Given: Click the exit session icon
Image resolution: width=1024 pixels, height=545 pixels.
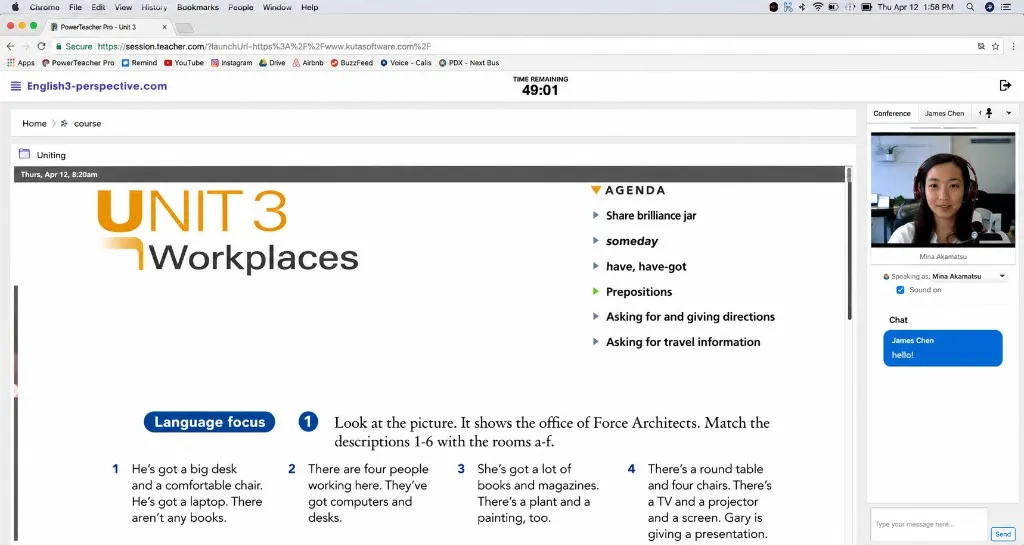Looking at the screenshot, I should (x=1005, y=86).
